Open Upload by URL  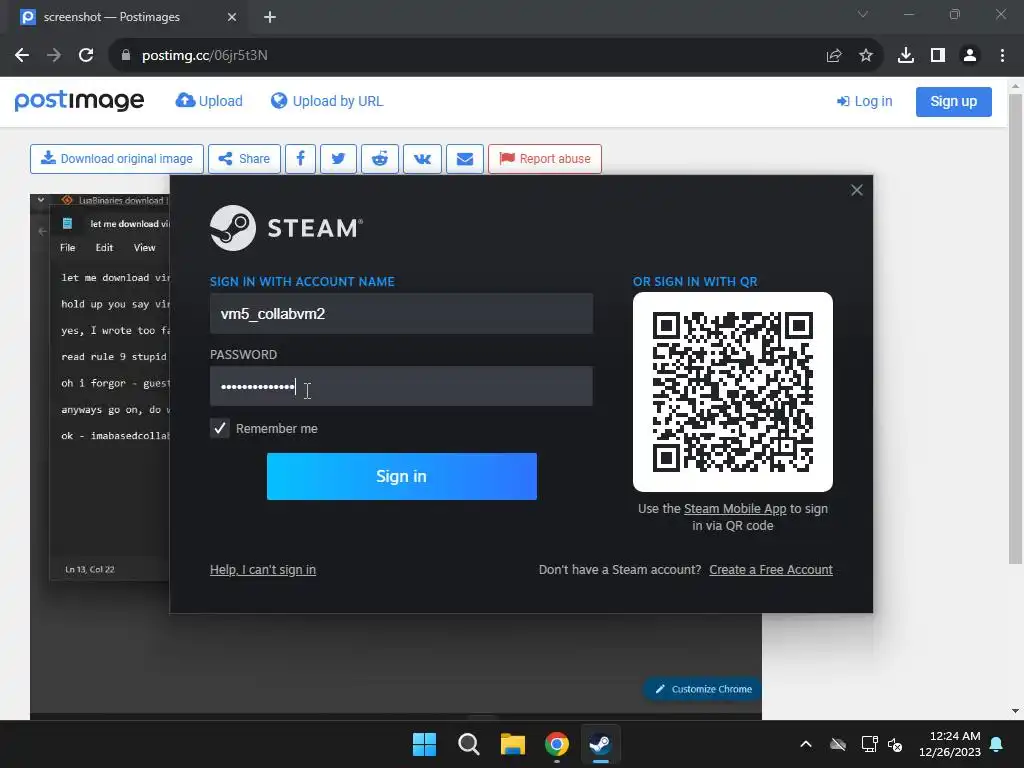coord(327,101)
